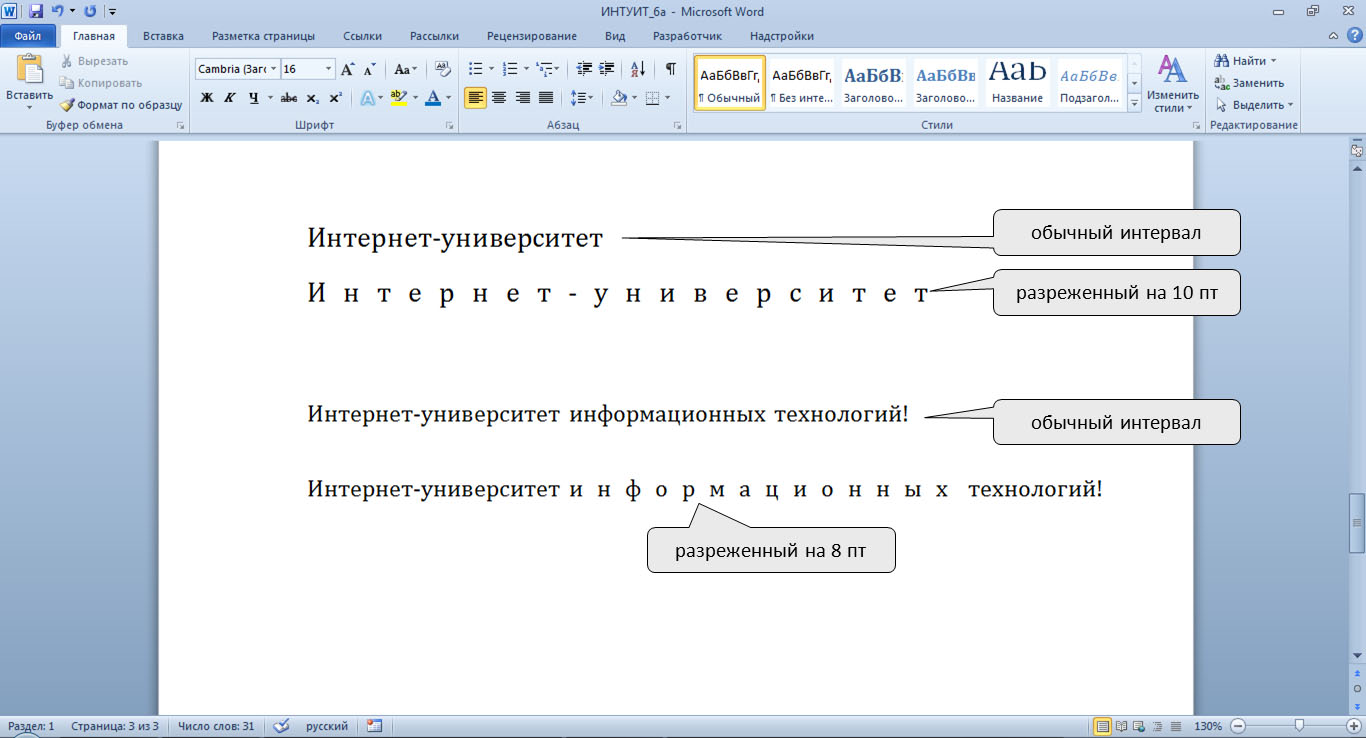Switch to Рецензирование tab

point(532,36)
